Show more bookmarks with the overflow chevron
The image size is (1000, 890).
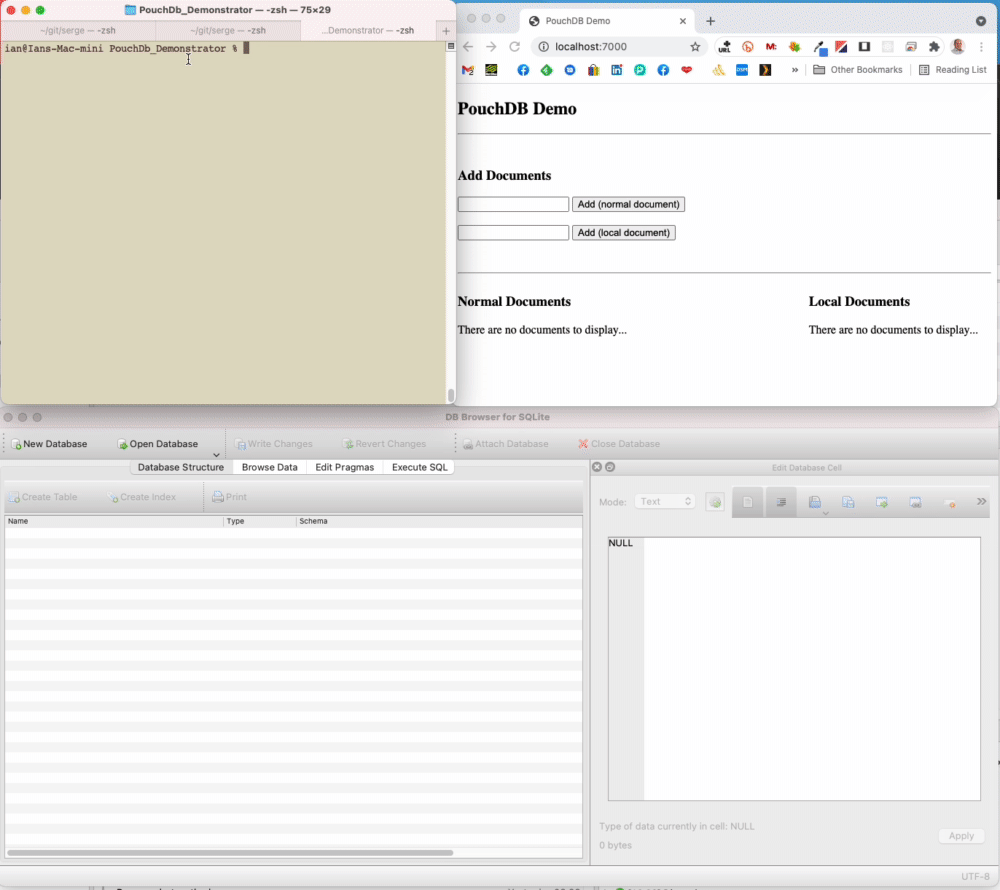(795, 70)
